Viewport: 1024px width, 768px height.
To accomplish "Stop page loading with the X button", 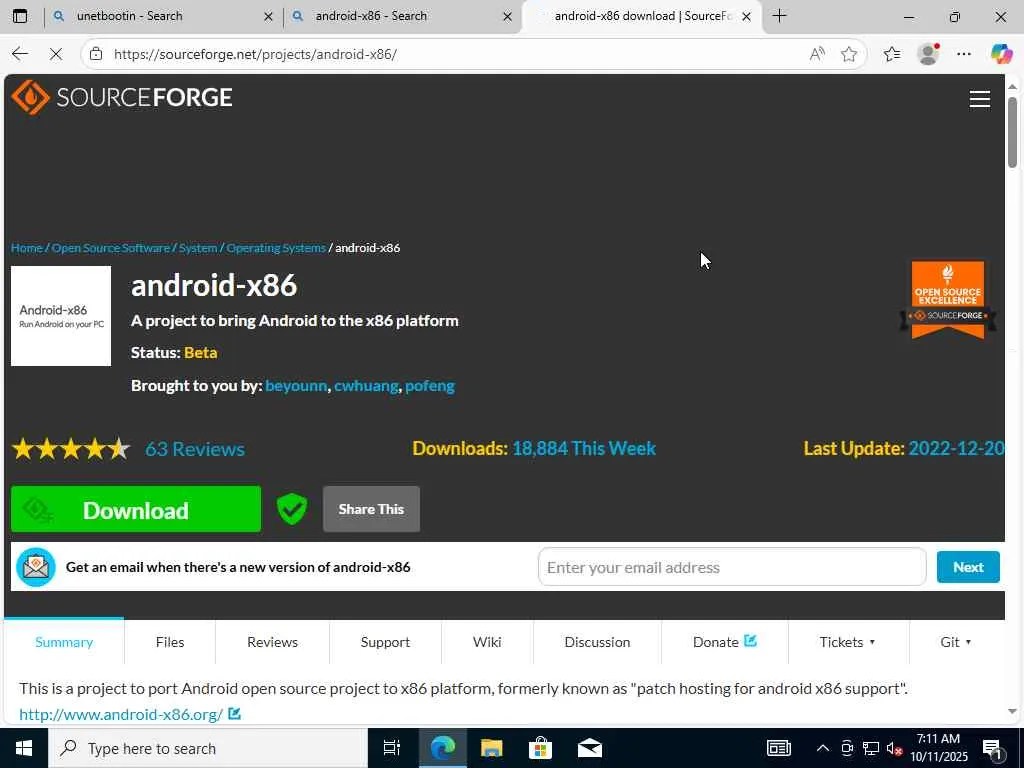I will [56, 54].
